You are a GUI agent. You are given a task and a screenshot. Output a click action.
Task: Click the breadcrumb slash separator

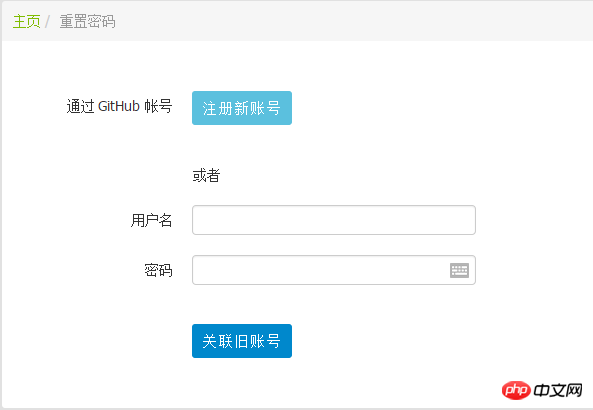[x=47, y=22]
